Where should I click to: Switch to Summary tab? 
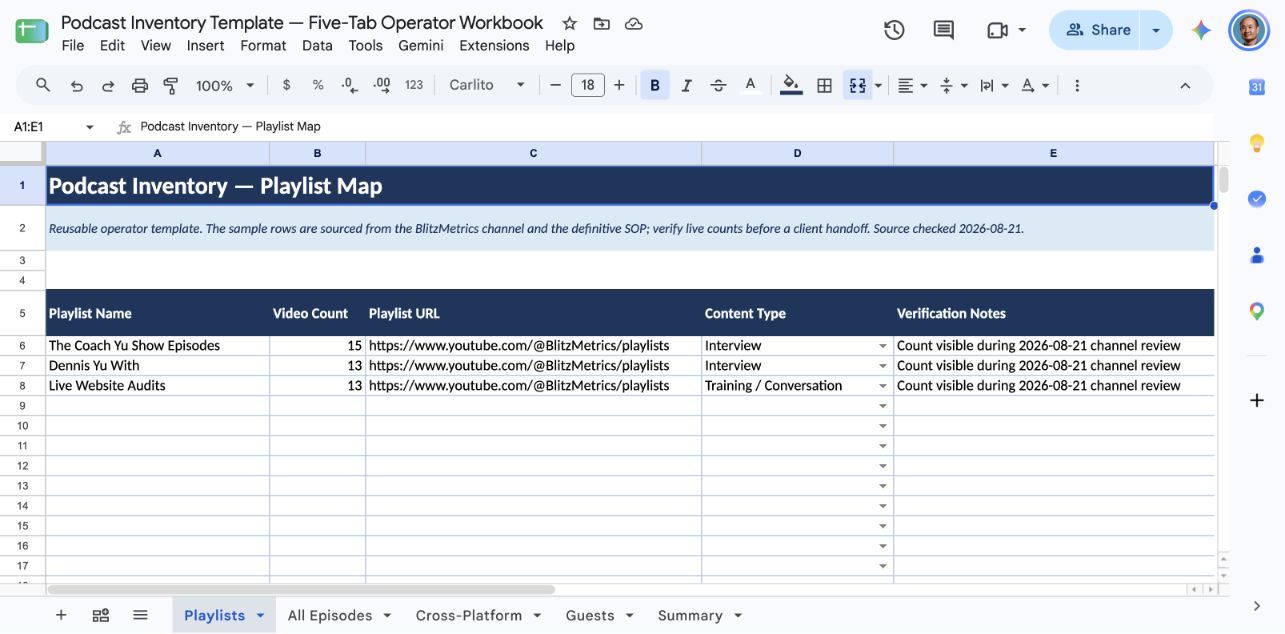pos(690,615)
